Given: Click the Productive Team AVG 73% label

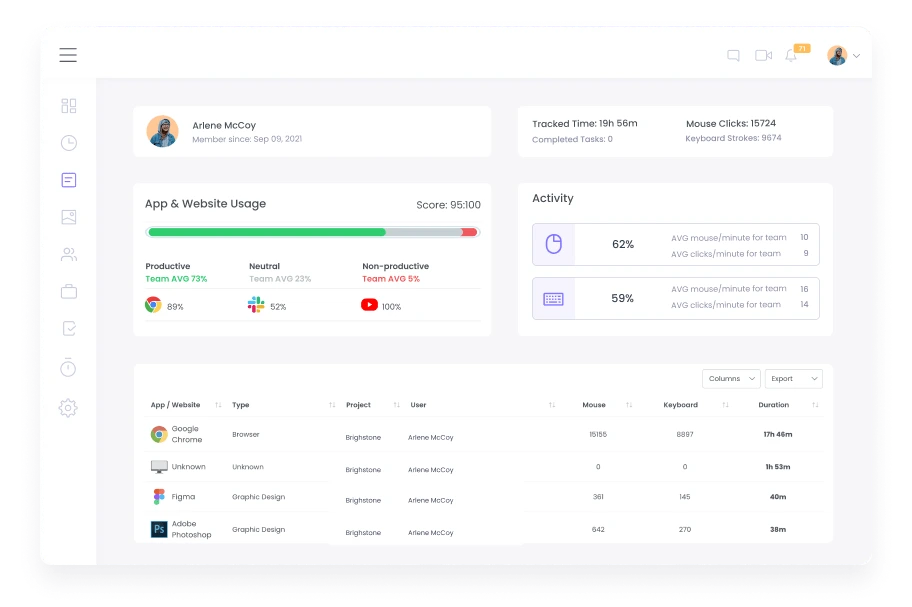Looking at the screenshot, I should pos(176,278).
